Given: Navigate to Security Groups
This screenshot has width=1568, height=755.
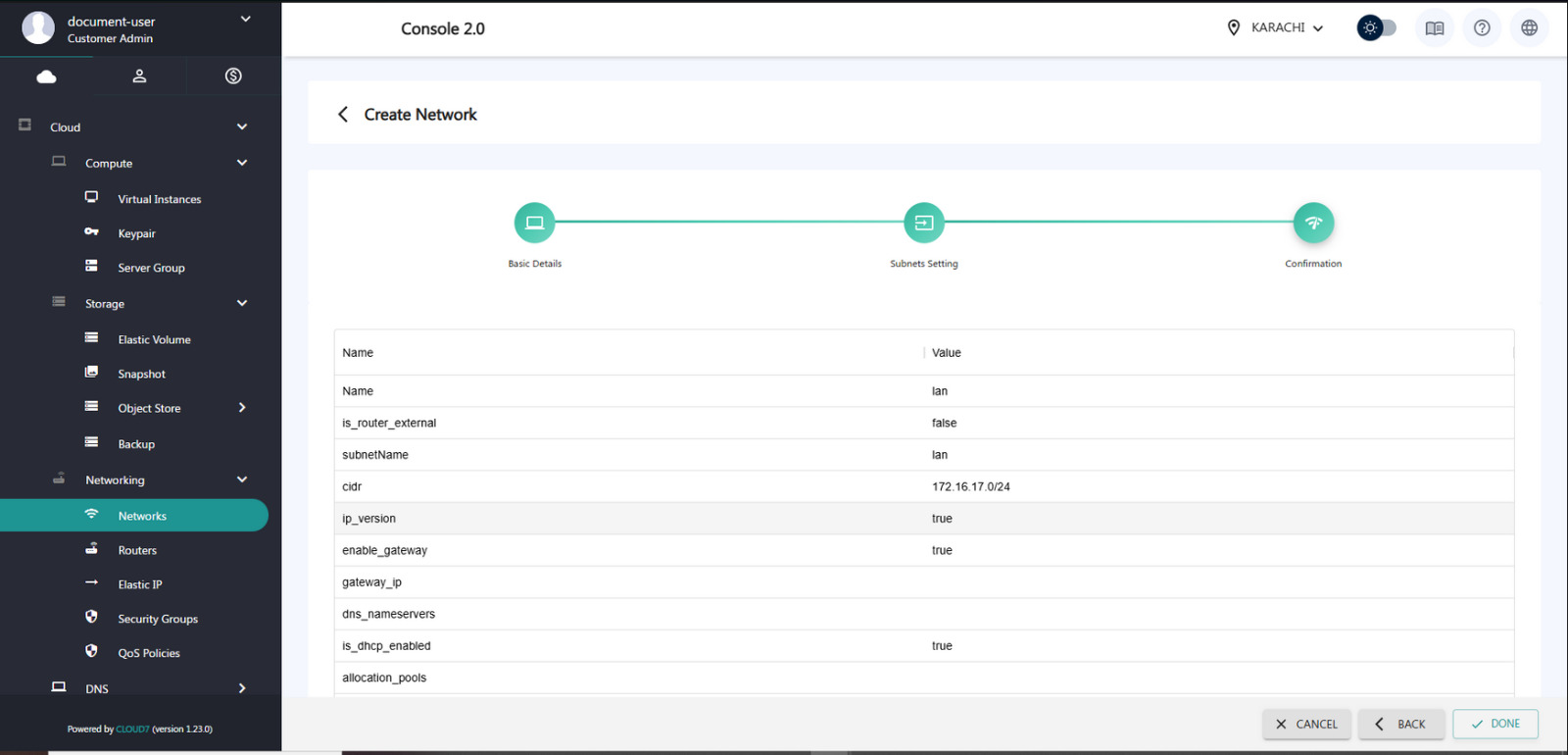Looking at the screenshot, I should click(x=158, y=619).
